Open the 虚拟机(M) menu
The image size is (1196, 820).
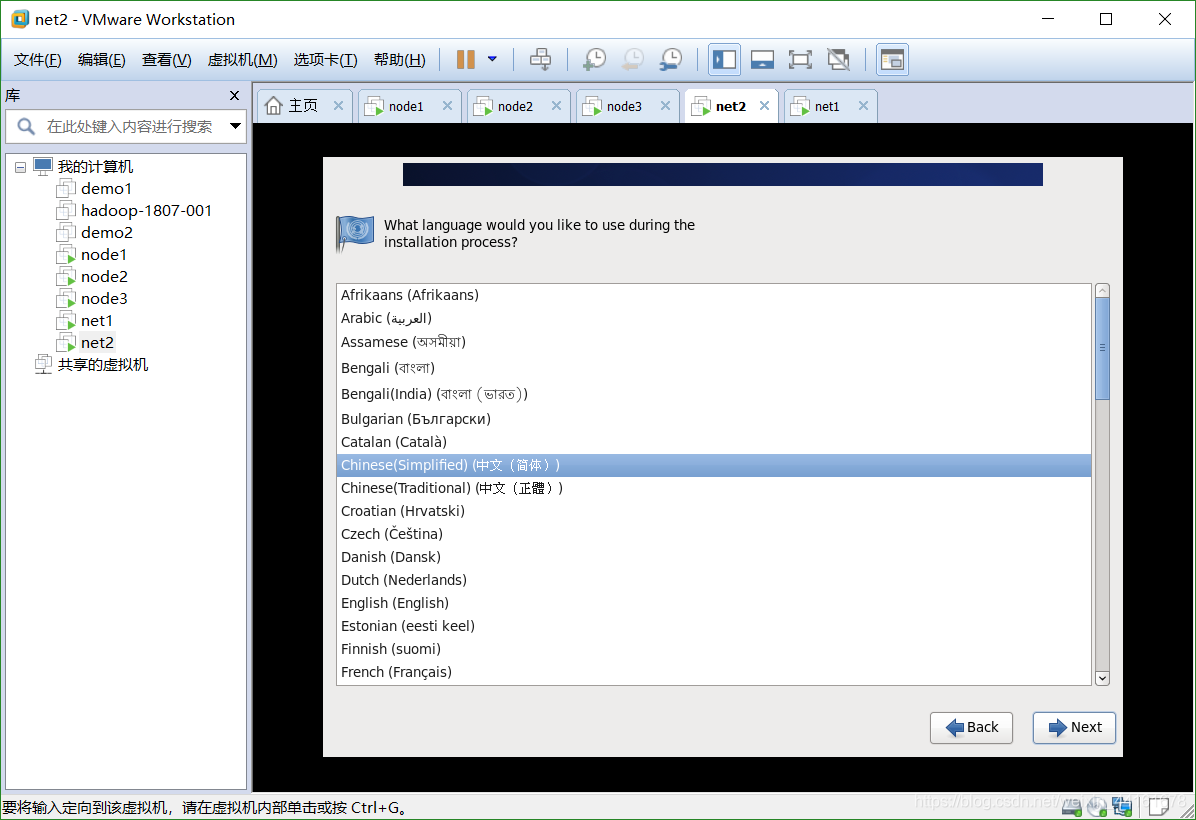click(243, 59)
